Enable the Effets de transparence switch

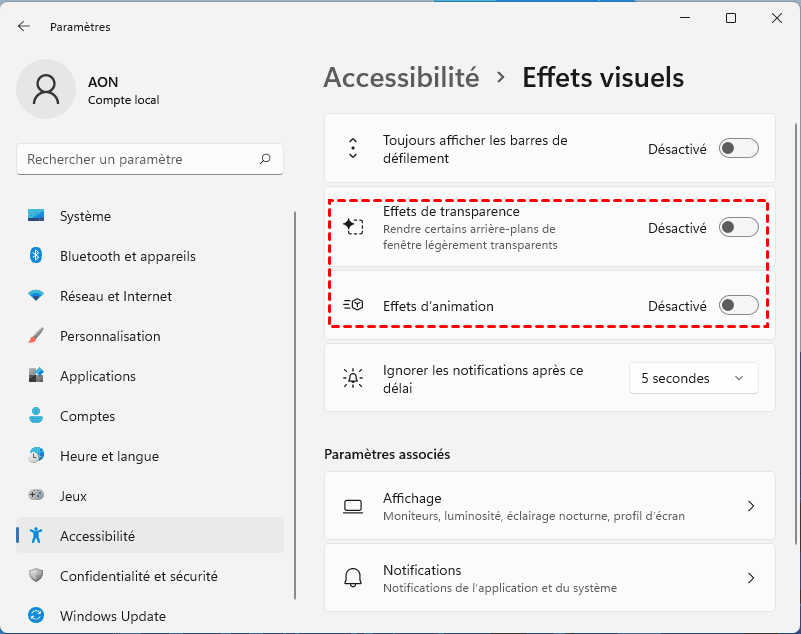coord(738,228)
